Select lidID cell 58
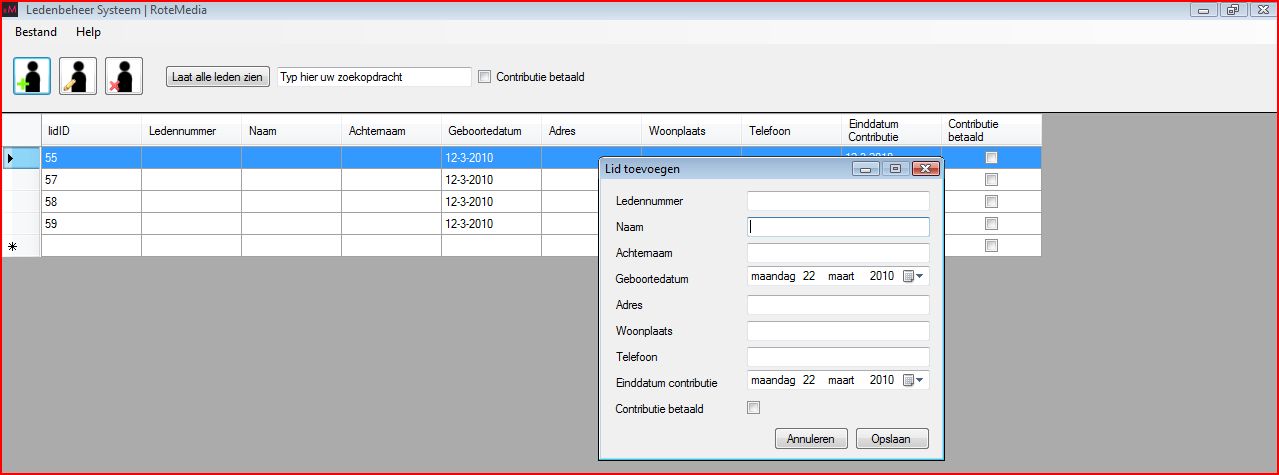This screenshot has height=475, width=1279. click(x=91, y=202)
